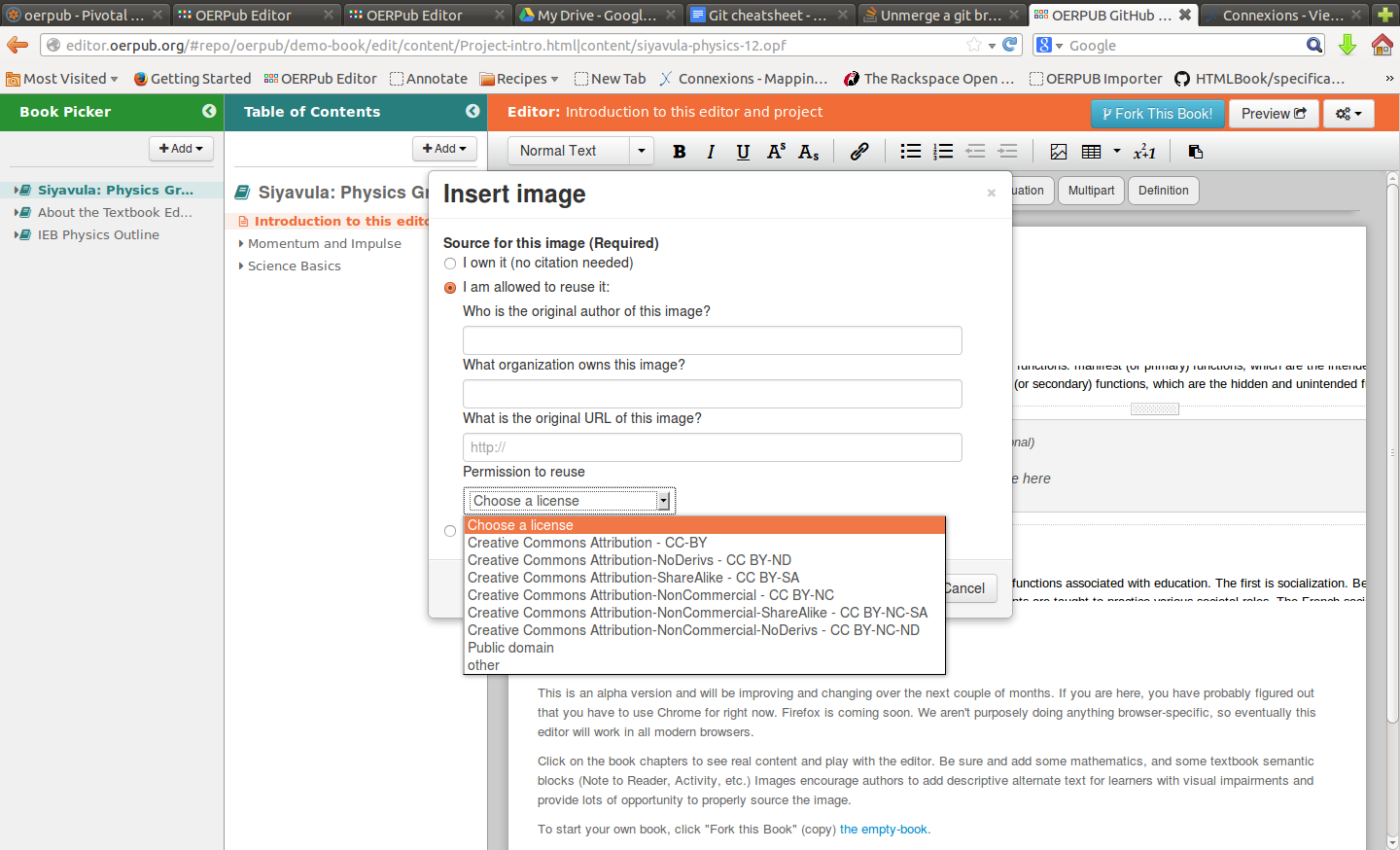
Task: Click the paste clipboard toolbar icon
Action: (x=1196, y=151)
